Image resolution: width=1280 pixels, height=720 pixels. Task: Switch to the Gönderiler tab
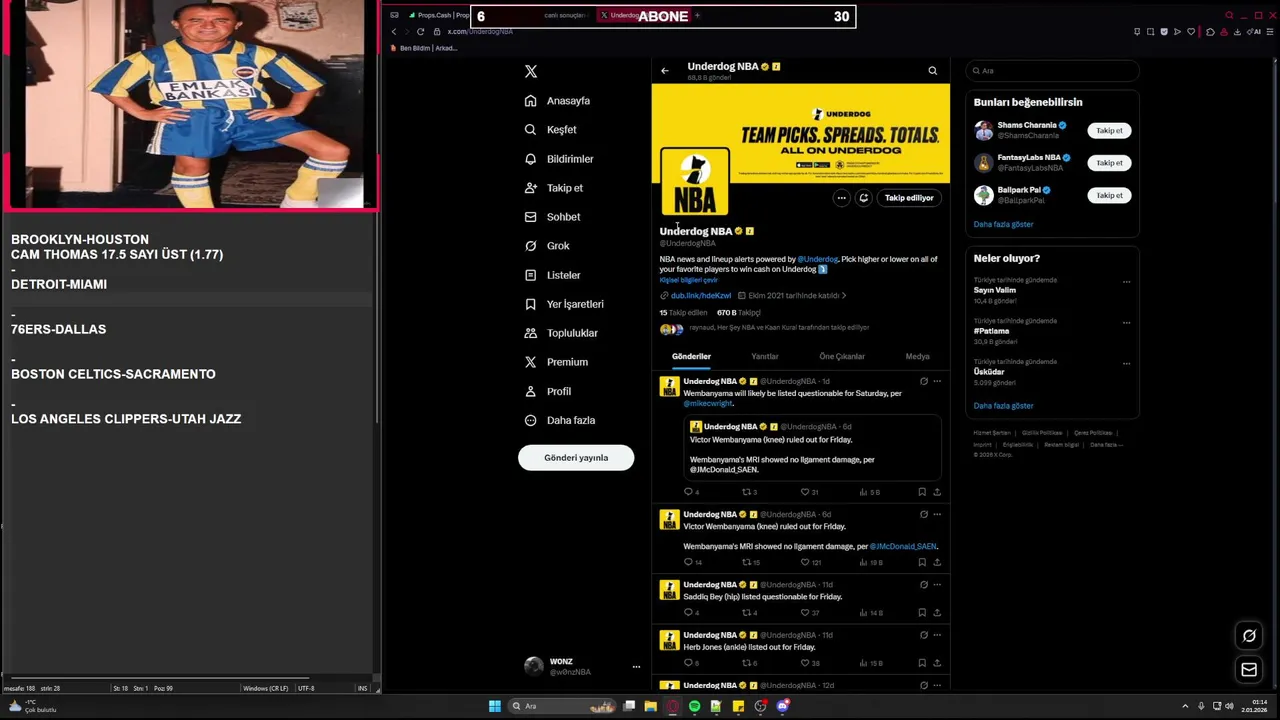(x=691, y=357)
